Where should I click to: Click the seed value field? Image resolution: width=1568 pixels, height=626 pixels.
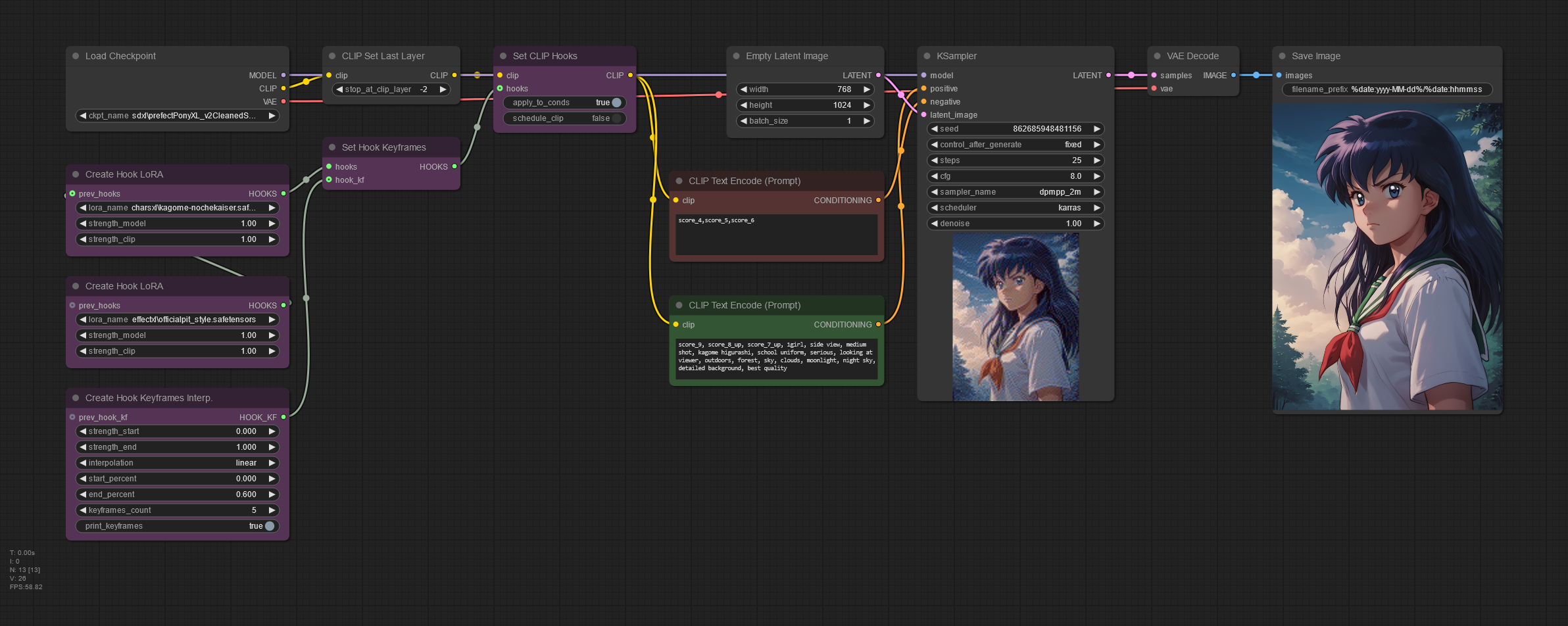(x=1016, y=129)
